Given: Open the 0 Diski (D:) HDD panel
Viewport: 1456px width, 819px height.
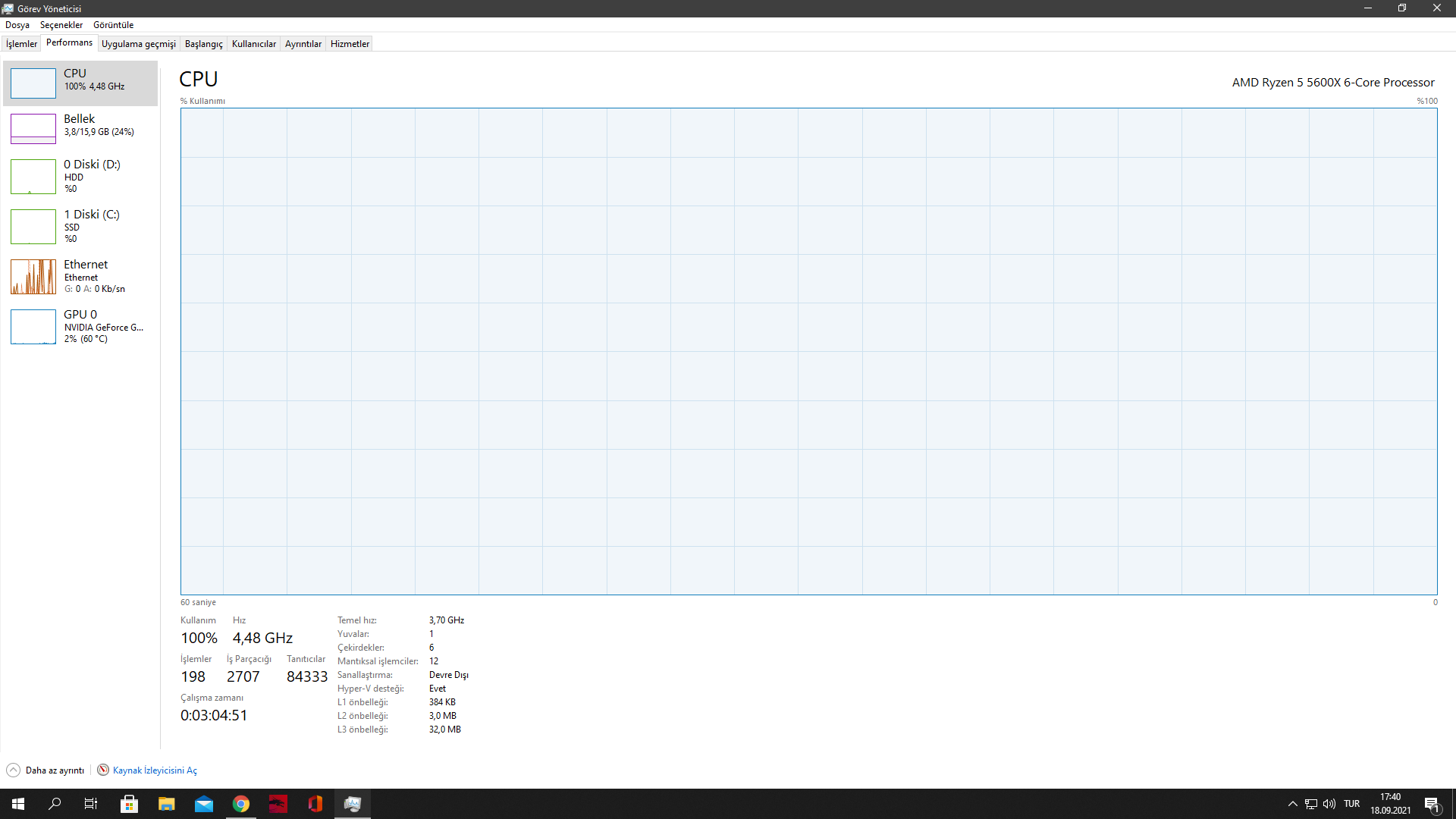Looking at the screenshot, I should point(80,177).
